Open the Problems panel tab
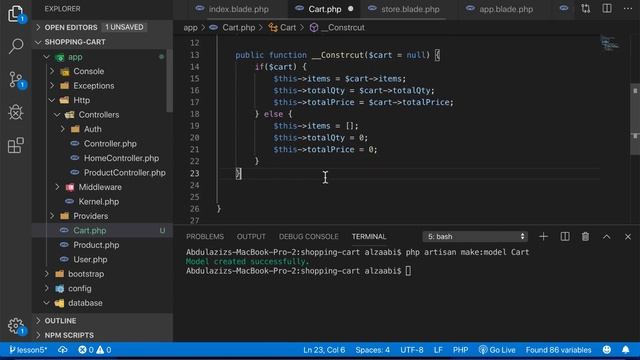 205,236
